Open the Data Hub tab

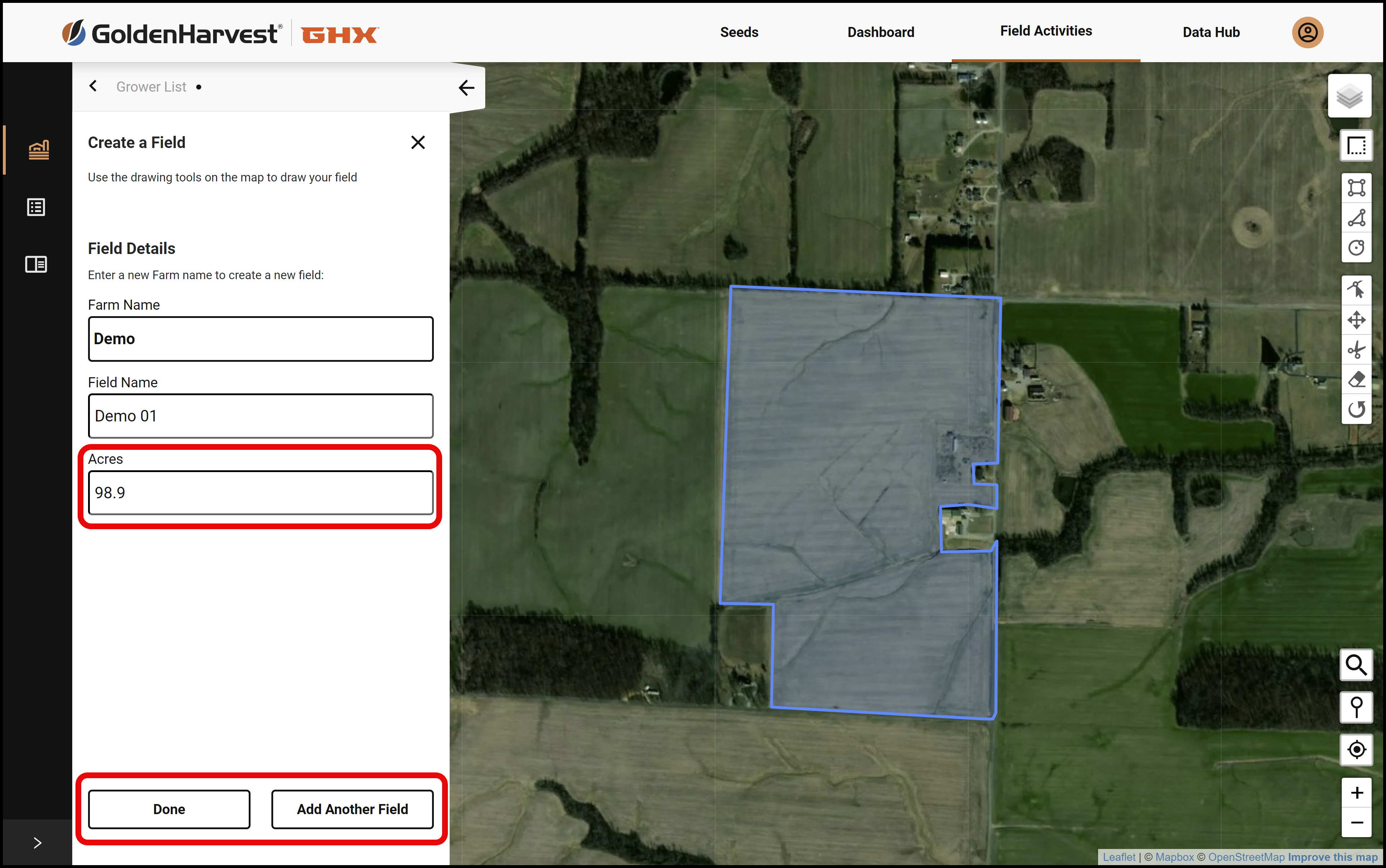(1211, 32)
